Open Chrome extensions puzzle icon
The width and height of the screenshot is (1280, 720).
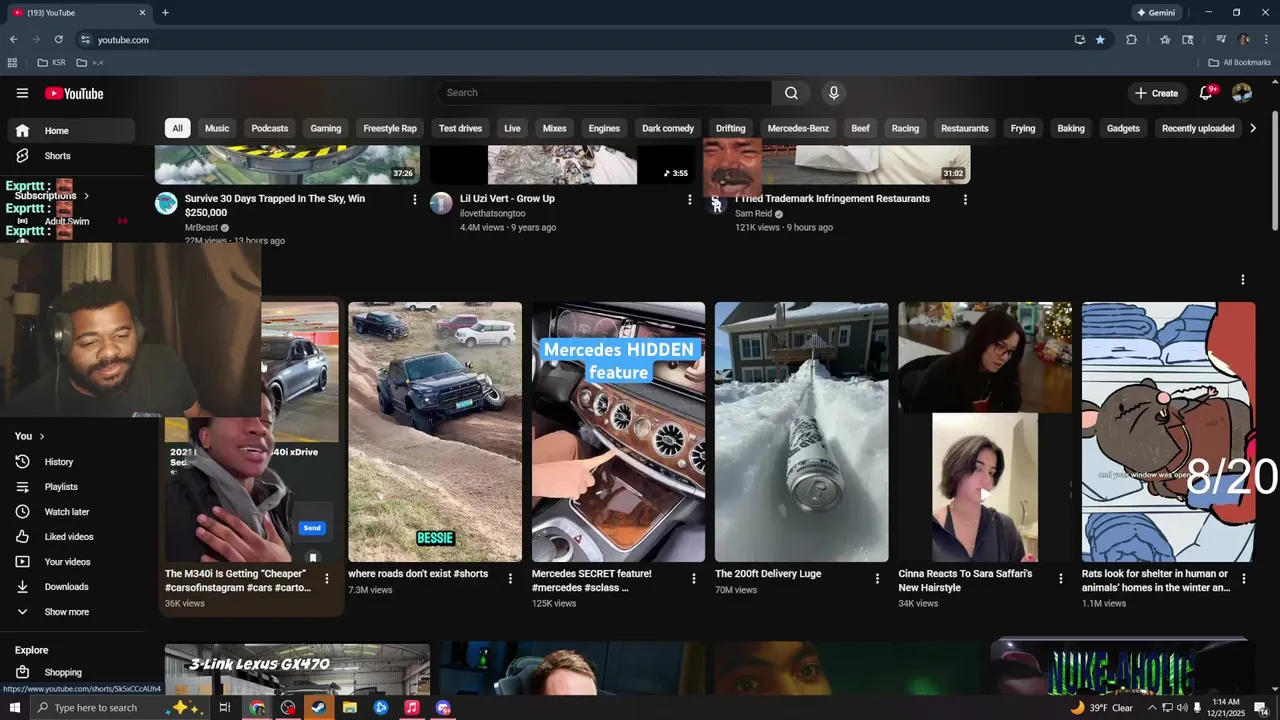coord(1132,40)
